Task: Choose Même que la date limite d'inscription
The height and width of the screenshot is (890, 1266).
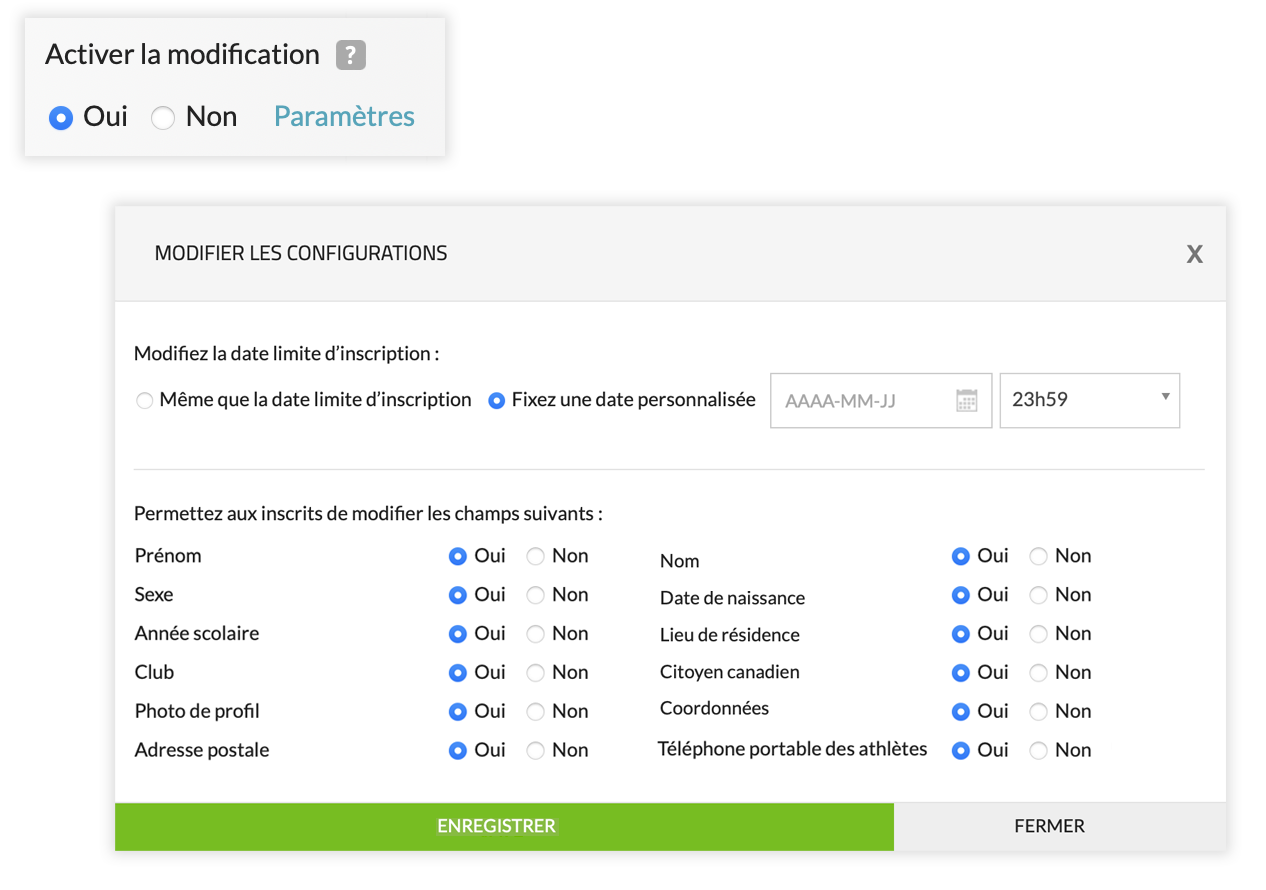Action: coord(145,401)
